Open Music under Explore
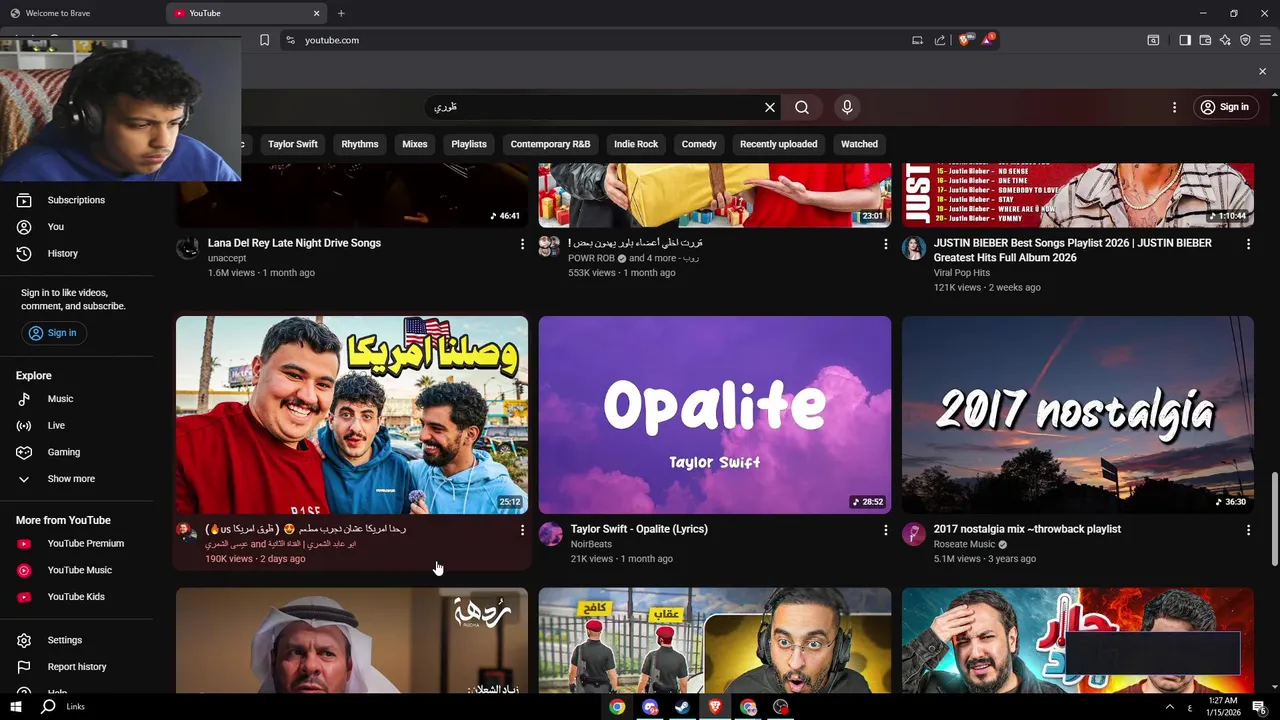This screenshot has height=720, width=1280. click(76, 399)
